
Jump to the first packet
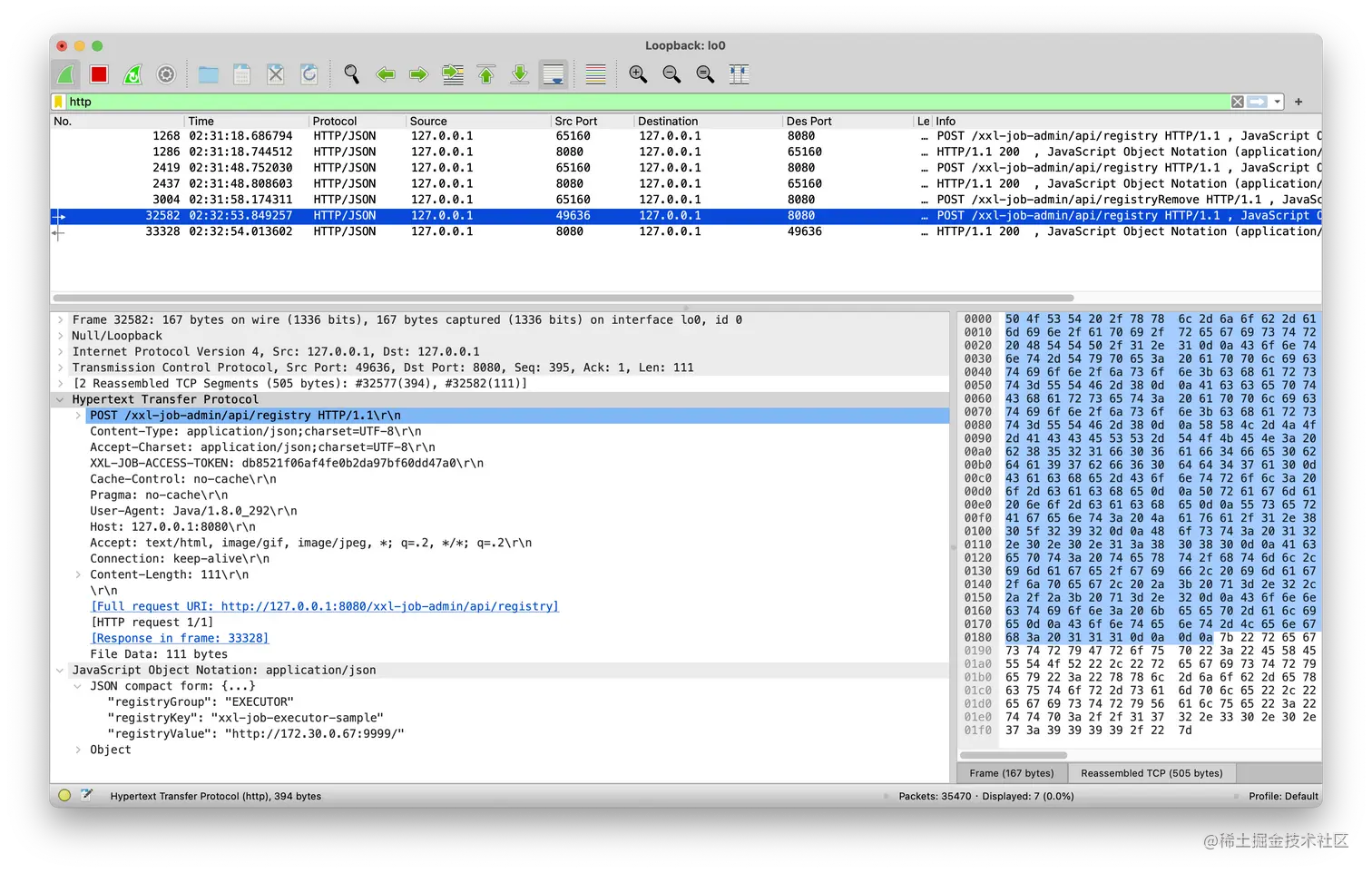pyautogui.click(x=486, y=74)
